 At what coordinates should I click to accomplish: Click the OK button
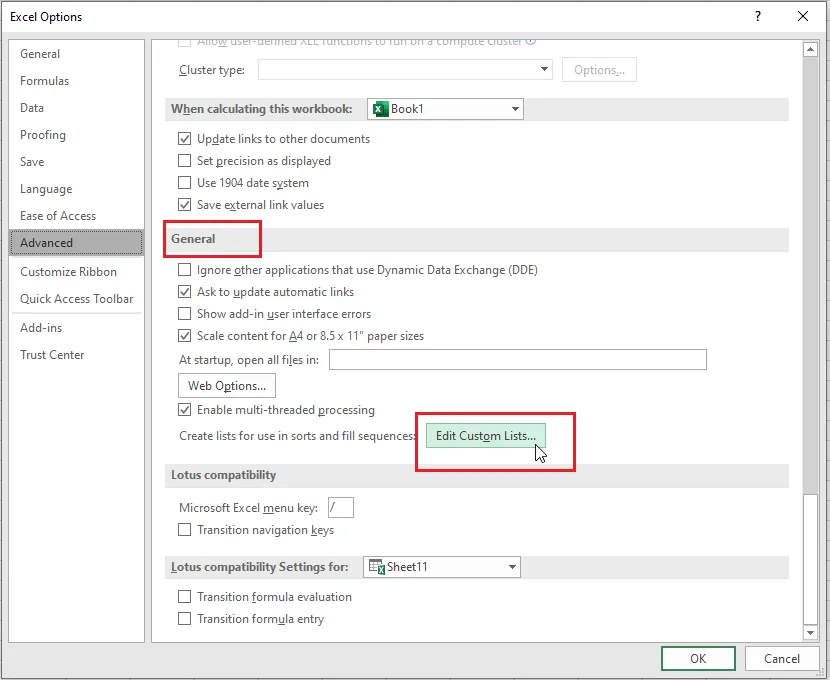698,658
